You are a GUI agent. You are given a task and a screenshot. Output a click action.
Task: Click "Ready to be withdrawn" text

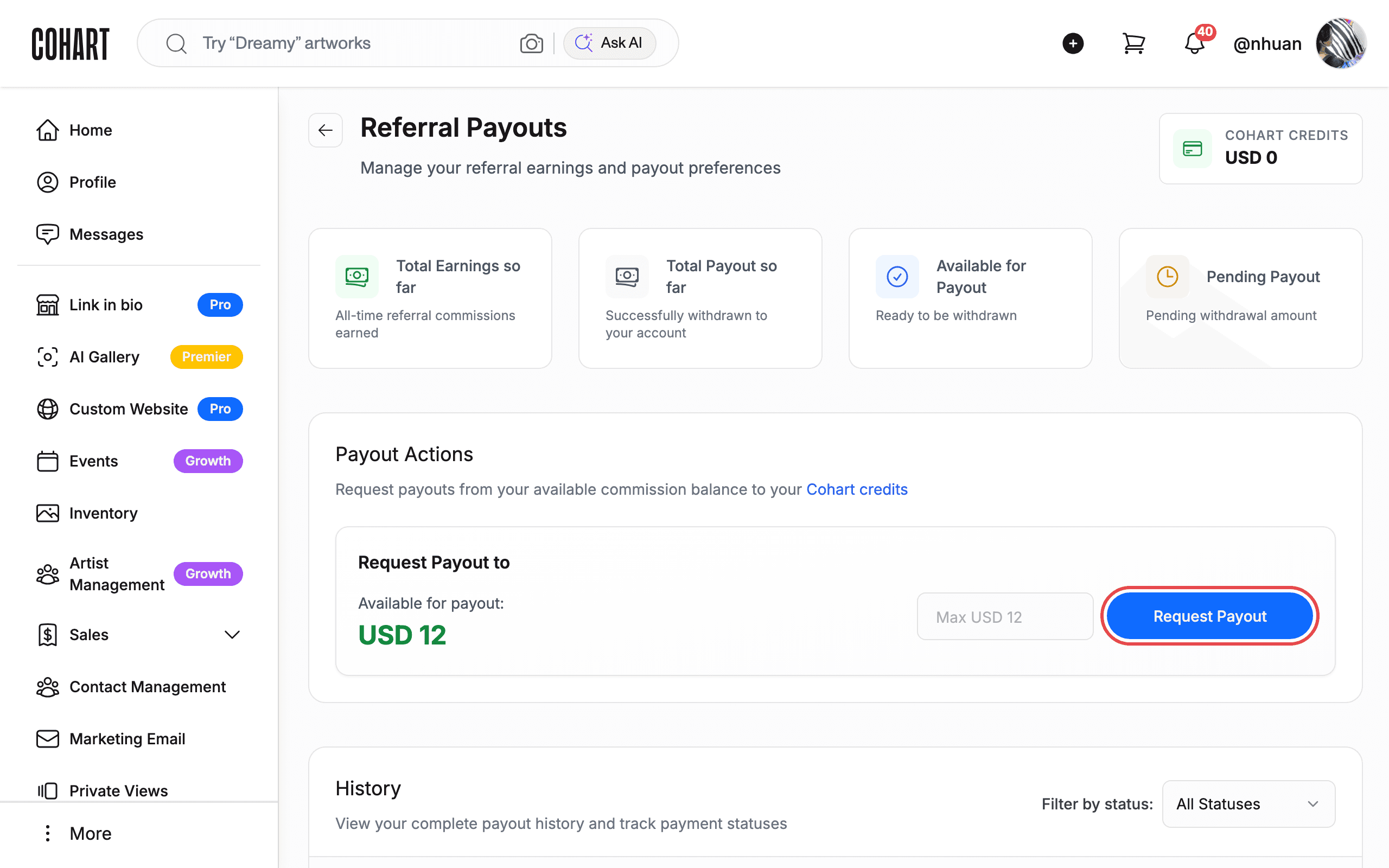pyautogui.click(x=946, y=316)
